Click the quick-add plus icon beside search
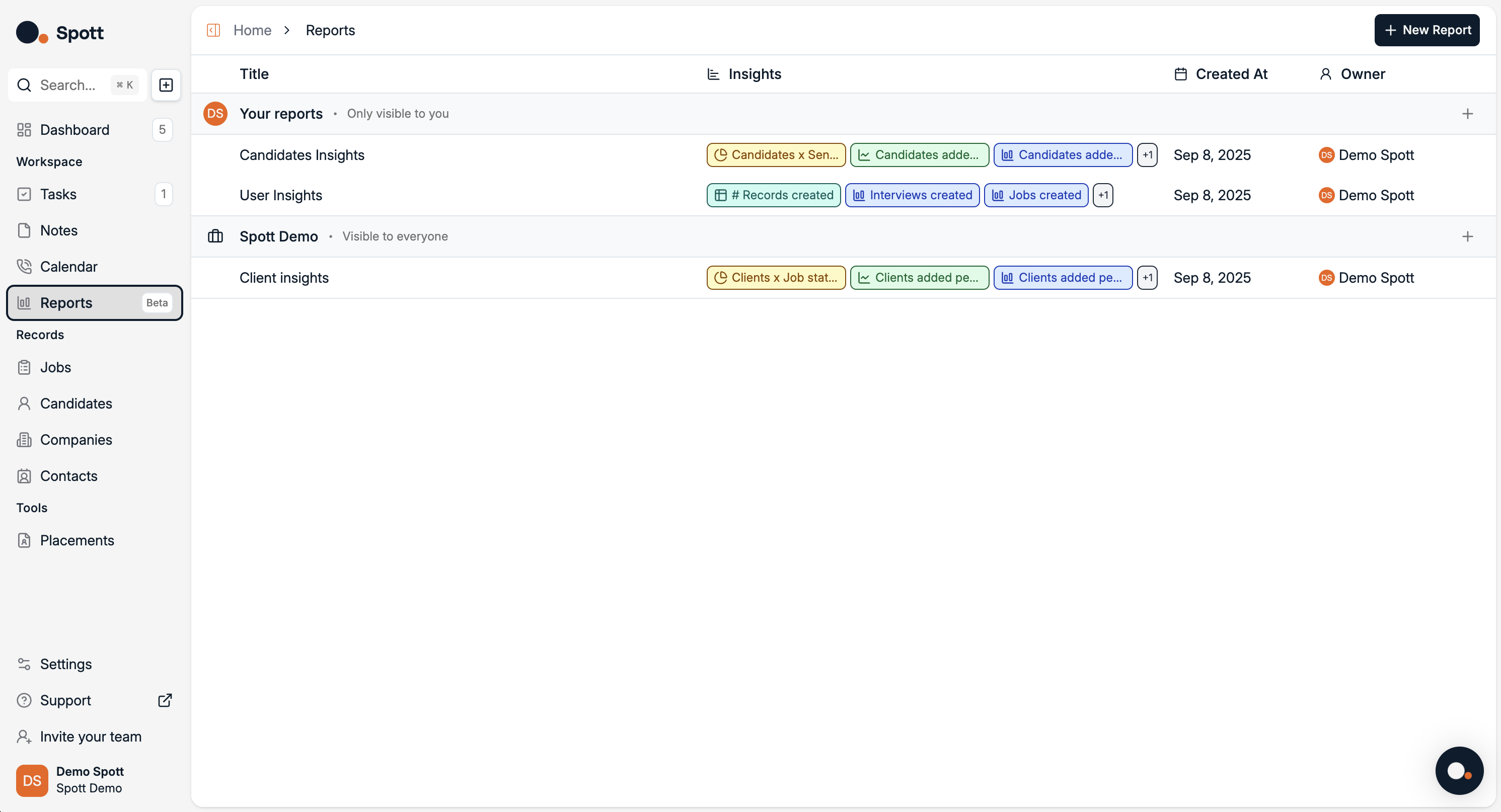Viewport: 1501px width, 812px height. [166, 85]
